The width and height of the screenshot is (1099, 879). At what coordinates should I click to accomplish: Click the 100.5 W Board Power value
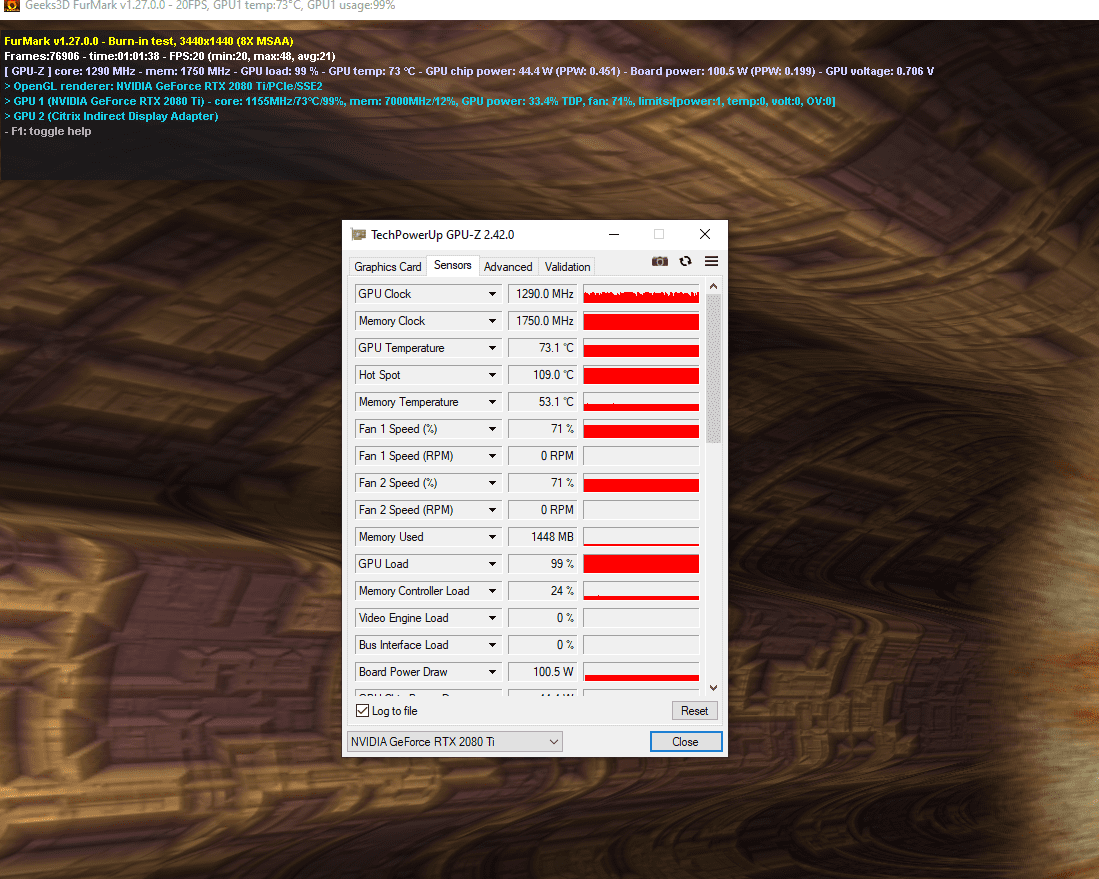coord(542,672)
